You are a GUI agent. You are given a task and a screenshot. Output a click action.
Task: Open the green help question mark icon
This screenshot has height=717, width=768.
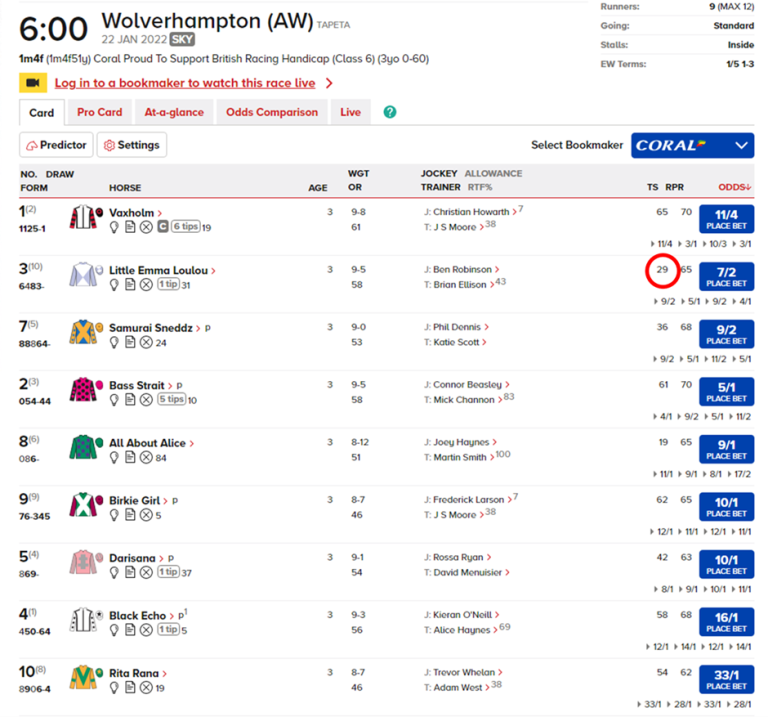[389, 112]
